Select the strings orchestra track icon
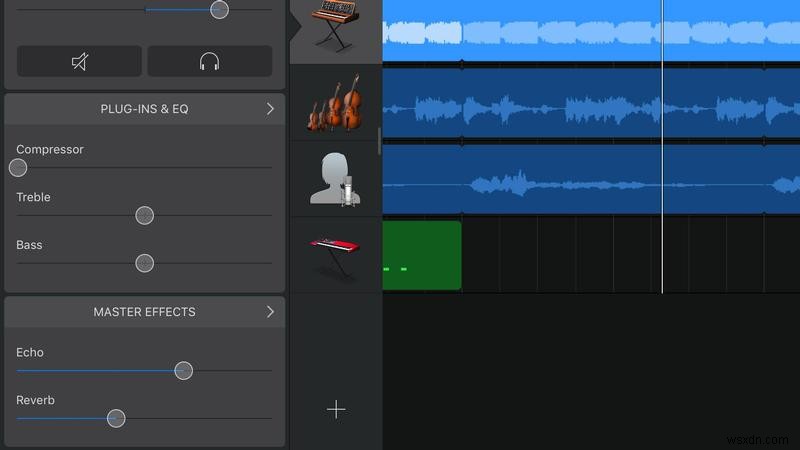 click(336, 103)
